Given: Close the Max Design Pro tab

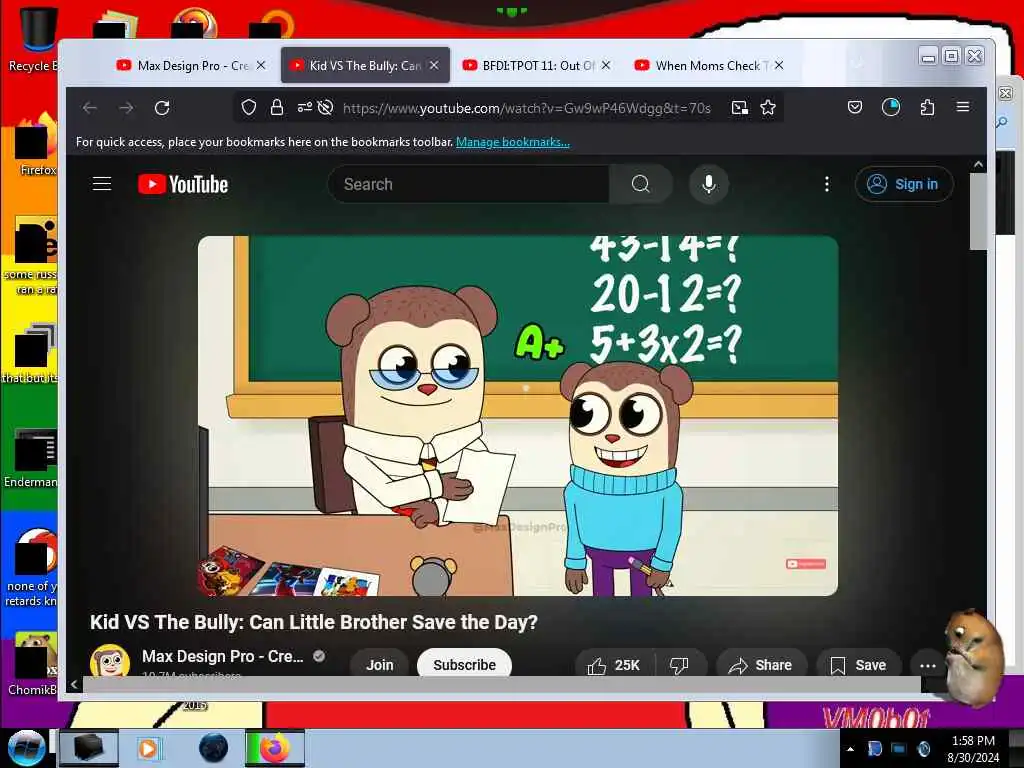Looking at the screenshot, I should (x=261, y=65).
